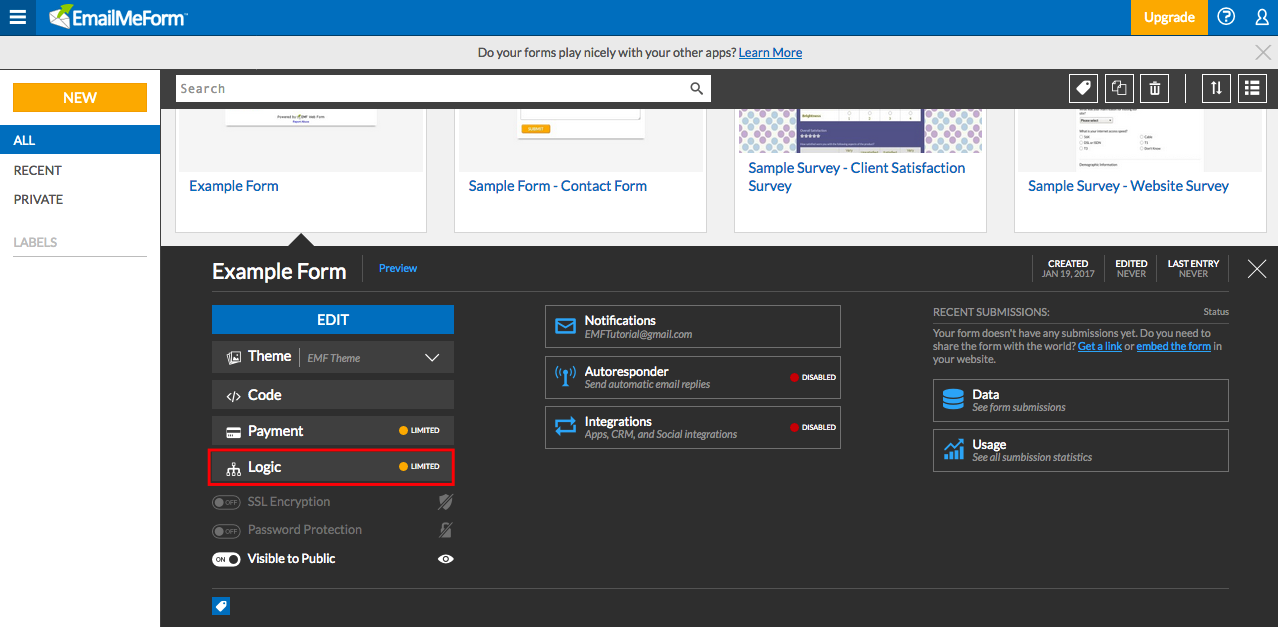Click the CREATED JAN 19, 2017 info
1278x627 pixels.
tap(1067, 268)
